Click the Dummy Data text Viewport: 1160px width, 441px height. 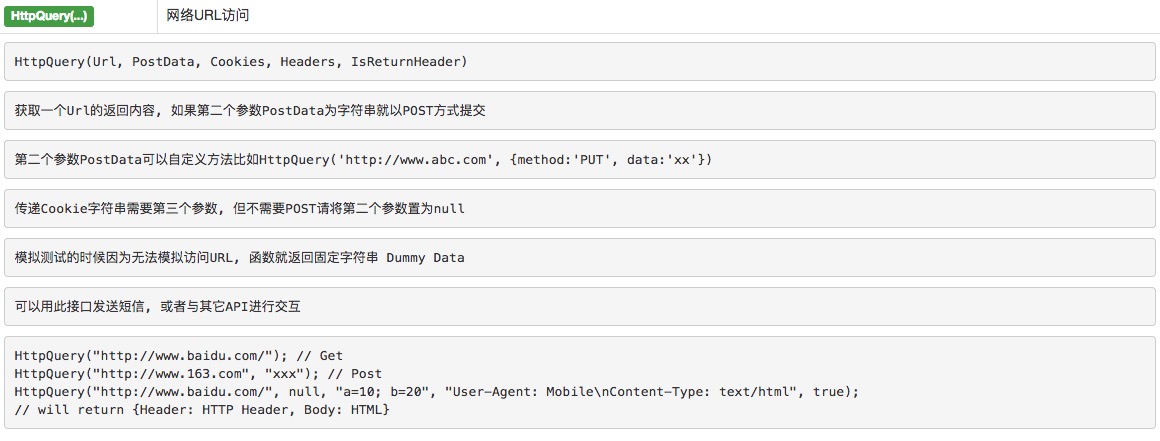(425, 257)
